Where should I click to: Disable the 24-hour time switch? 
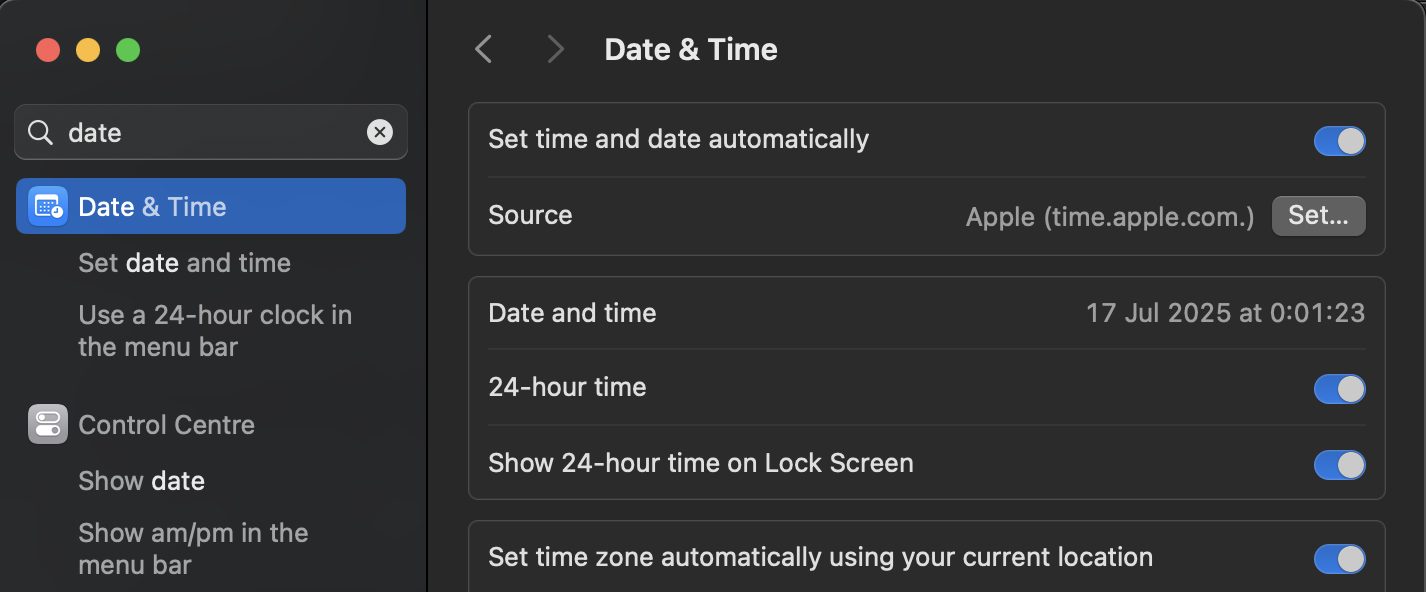click(1339, 389)
